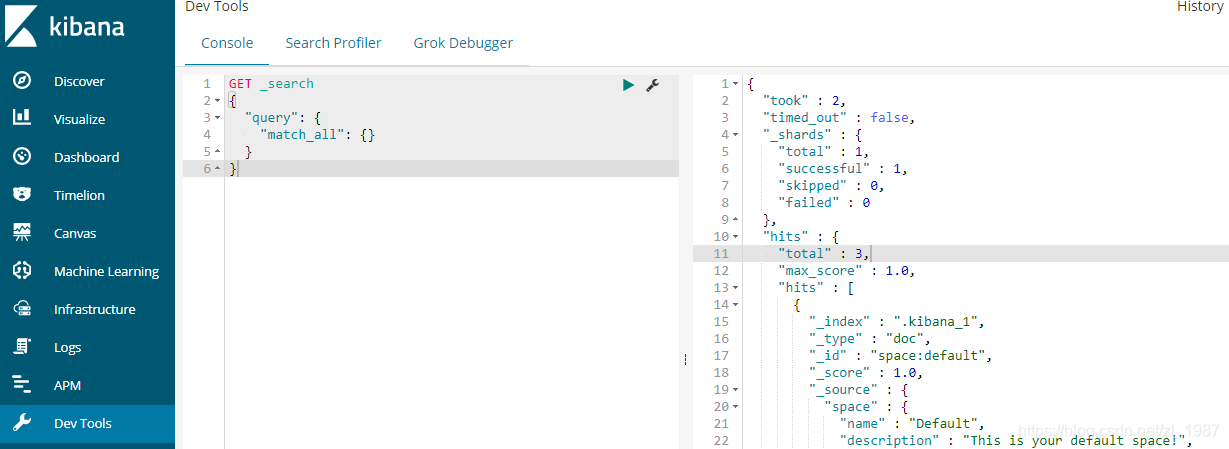Click the "match_all": {} line in editor
The width and height of the screenshot is (1229, 449).
(x=317, y=135)
